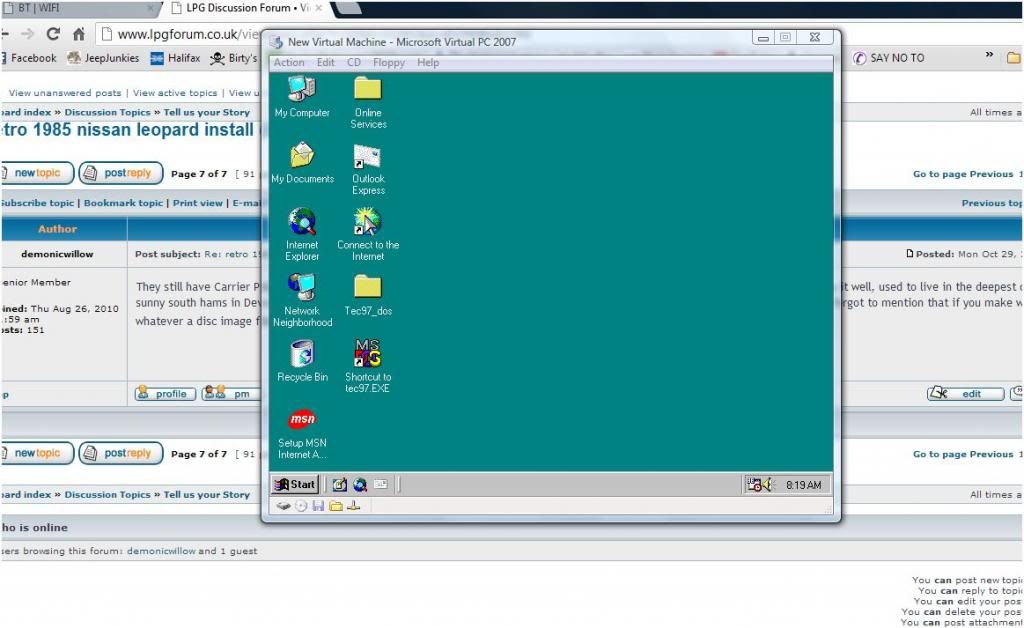The height and width of the screenshot is (628, 1024).
Task: Launch Internet Explorer from quick launch
Action: pos(360,484)
